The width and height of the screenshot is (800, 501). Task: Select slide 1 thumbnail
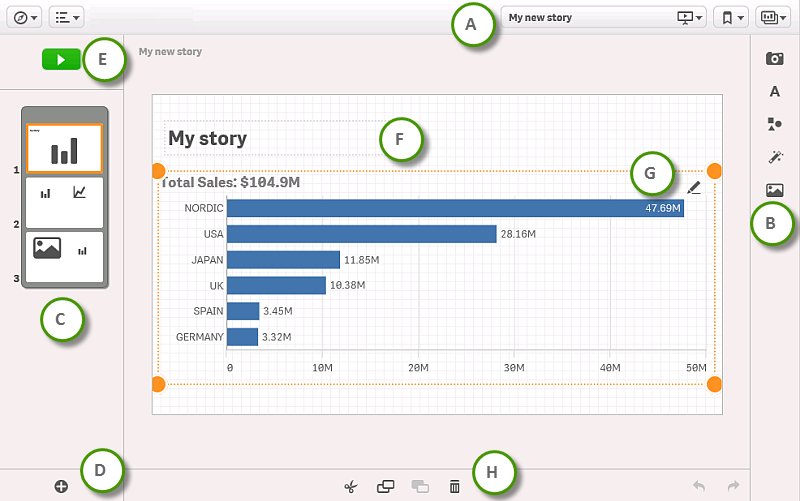click(x=64, y=149)
